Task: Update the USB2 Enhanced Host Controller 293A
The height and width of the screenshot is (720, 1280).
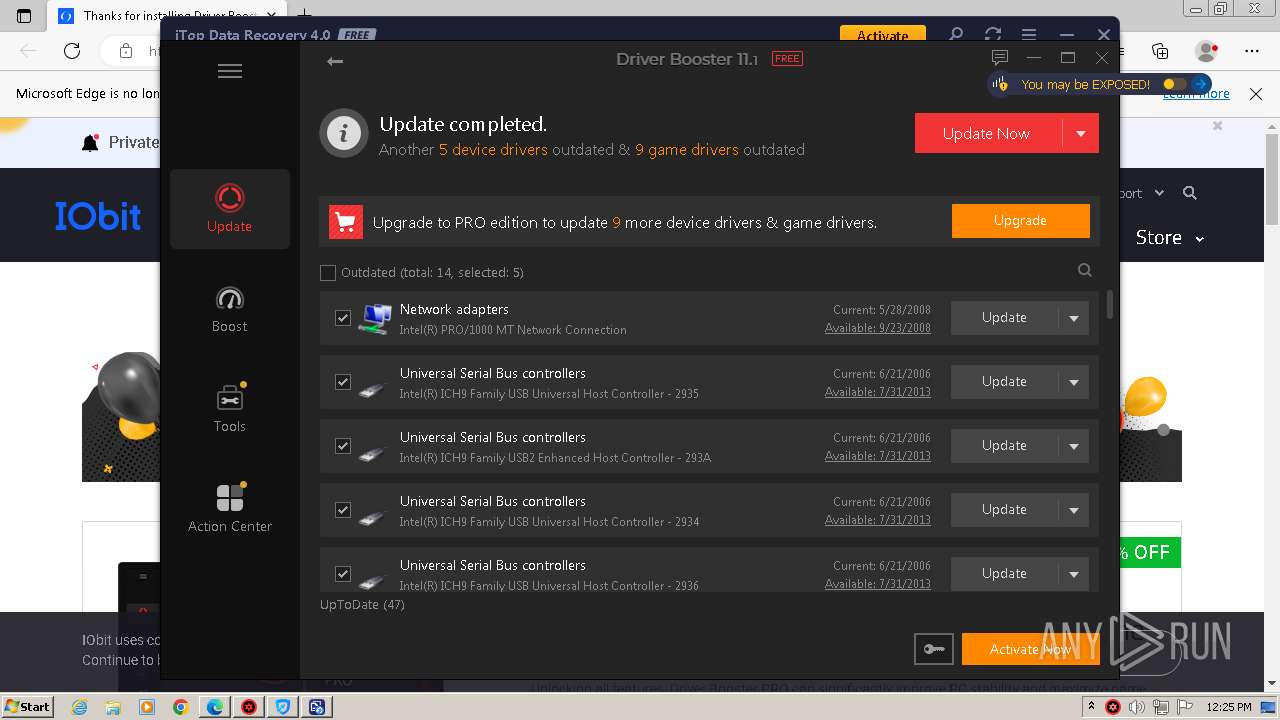Action: click(x=1004, y=446)
